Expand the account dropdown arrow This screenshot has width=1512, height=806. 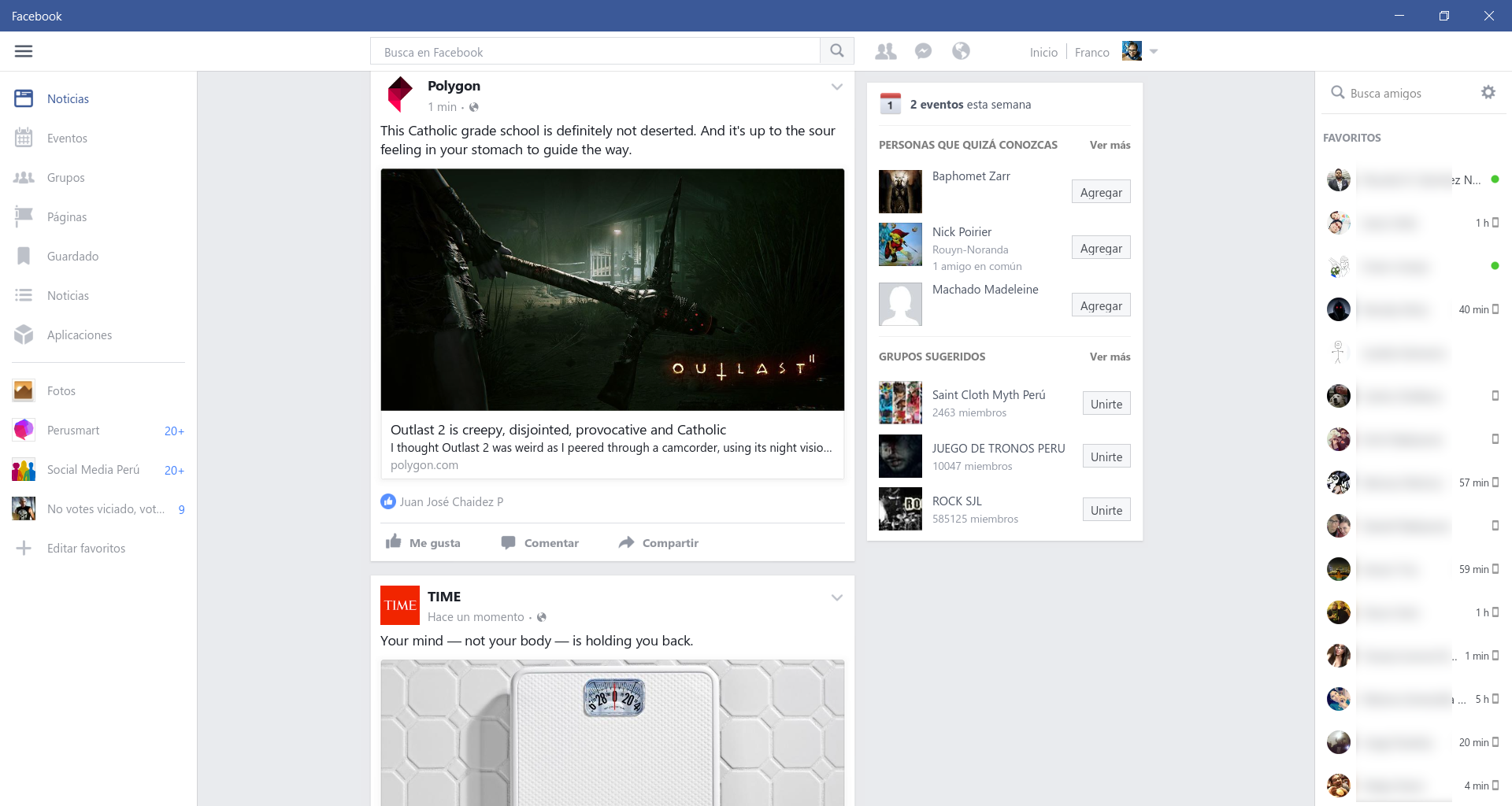1154,52
